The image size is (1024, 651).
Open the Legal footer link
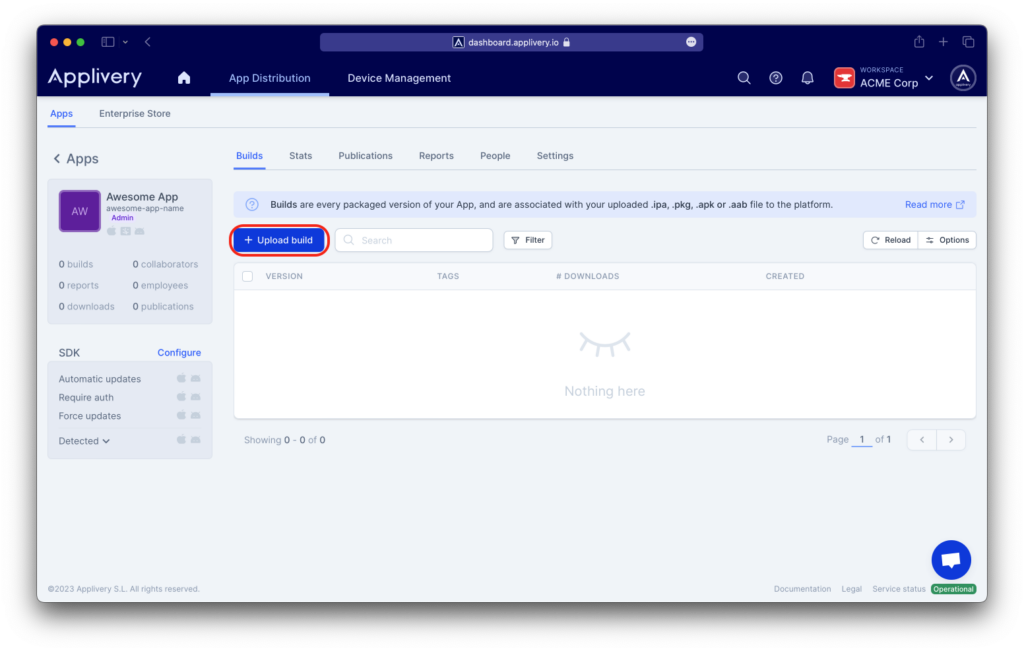click(x=851, y=589)
